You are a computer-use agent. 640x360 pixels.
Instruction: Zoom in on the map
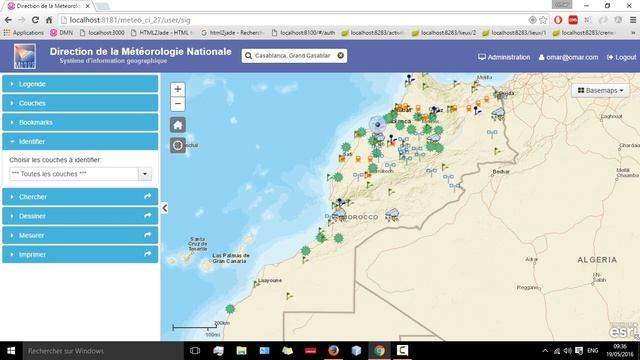pos(178,89)
